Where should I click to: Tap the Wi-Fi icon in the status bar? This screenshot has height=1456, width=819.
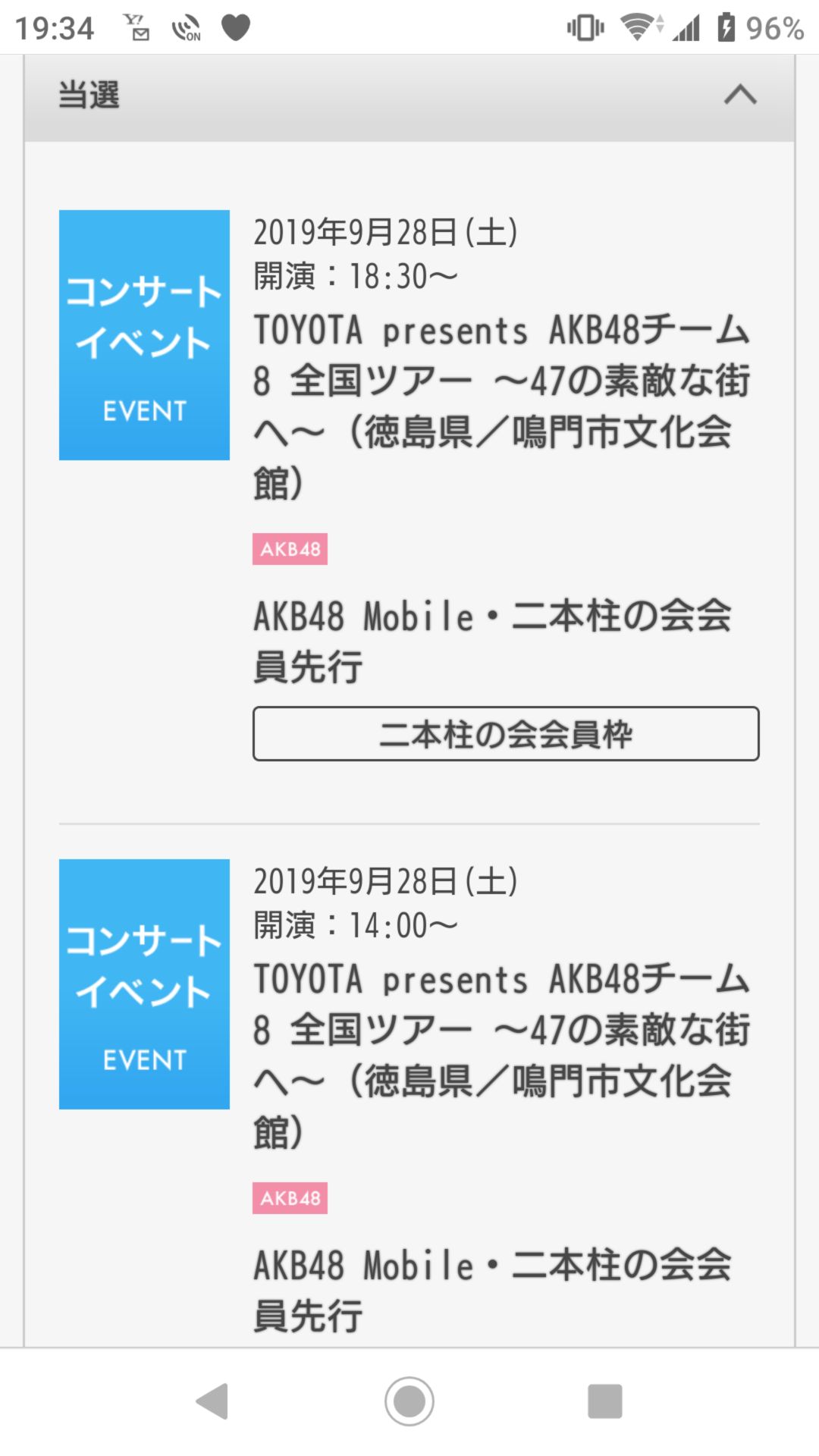point(639,28)
